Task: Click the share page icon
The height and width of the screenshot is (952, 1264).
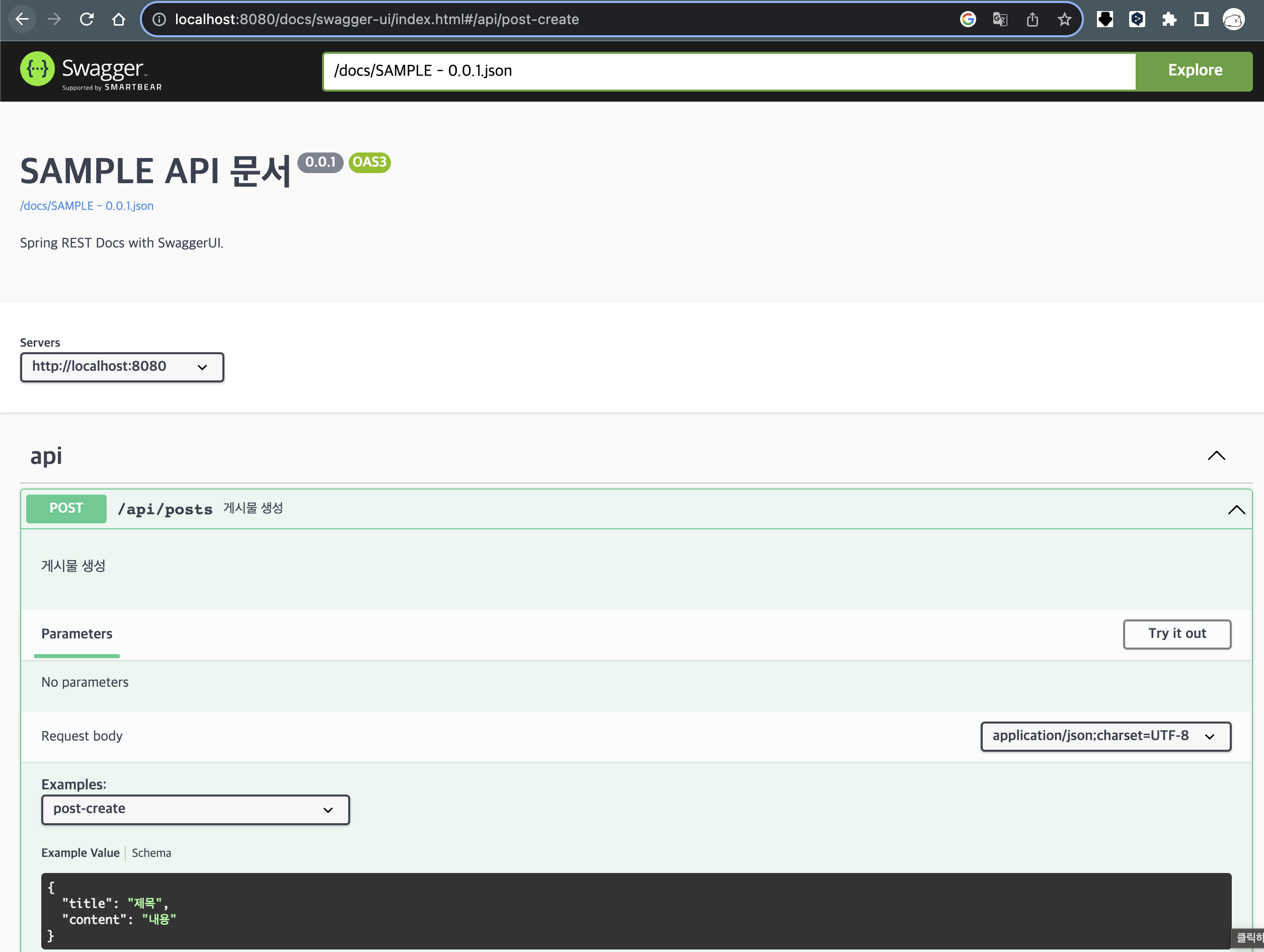Action: point(1032,20)
